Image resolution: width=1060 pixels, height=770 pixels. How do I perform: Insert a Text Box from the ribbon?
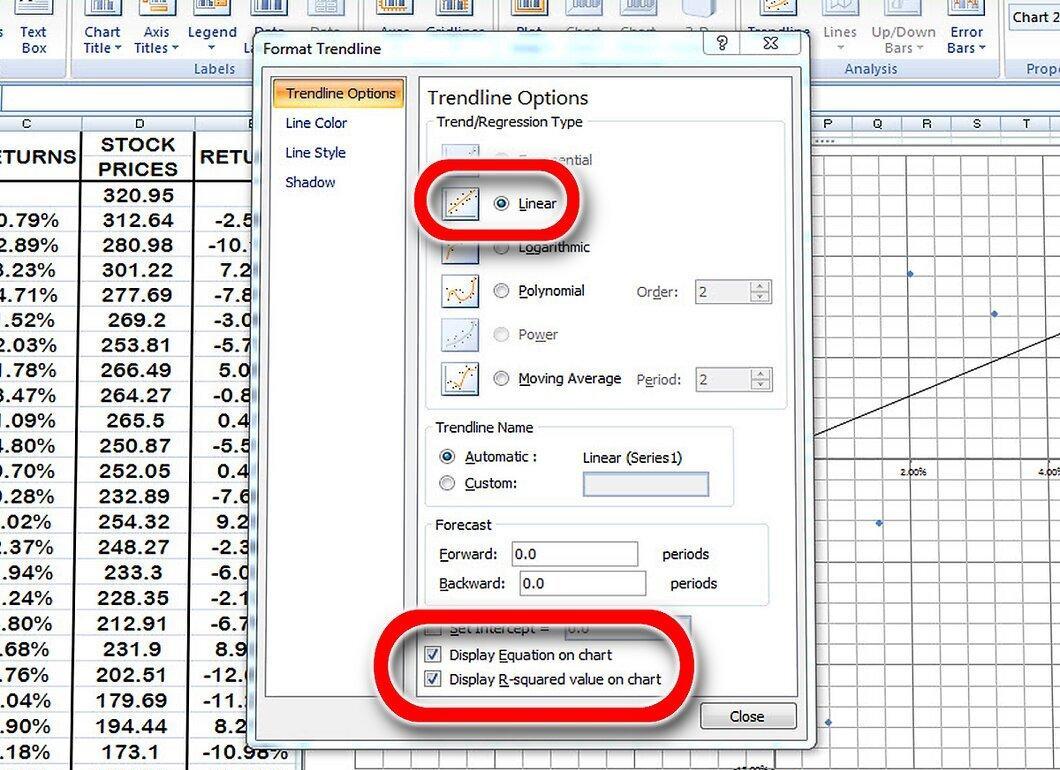pyautogui.click(x=33, y=30)
